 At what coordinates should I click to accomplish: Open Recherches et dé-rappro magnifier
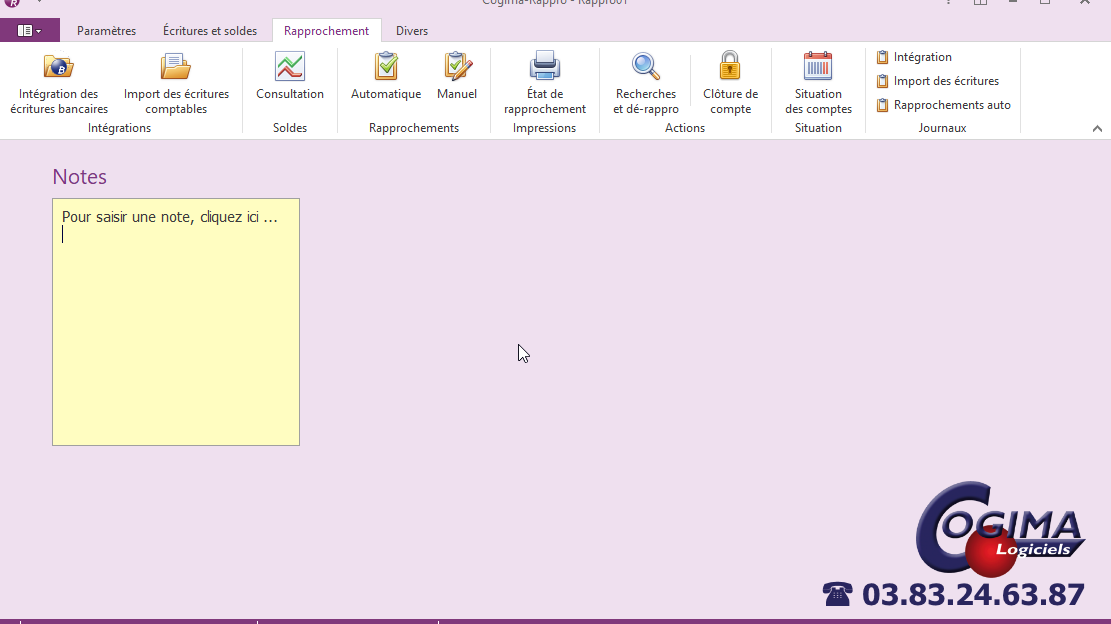click(x=646, y=68)
